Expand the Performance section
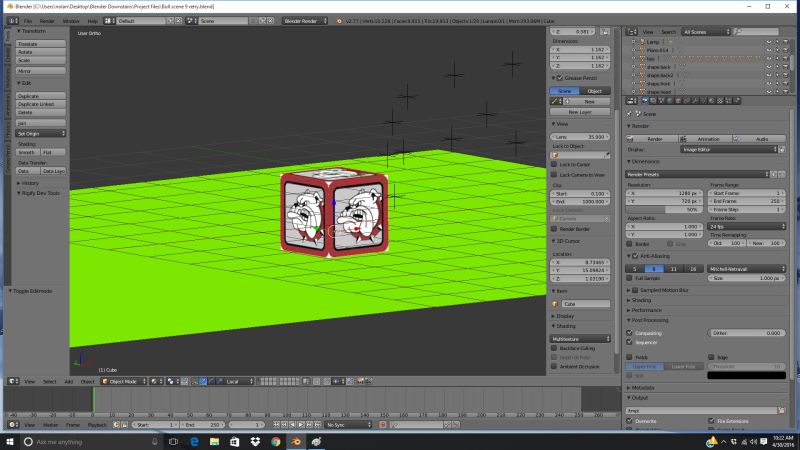 click(x=644, y=310)
